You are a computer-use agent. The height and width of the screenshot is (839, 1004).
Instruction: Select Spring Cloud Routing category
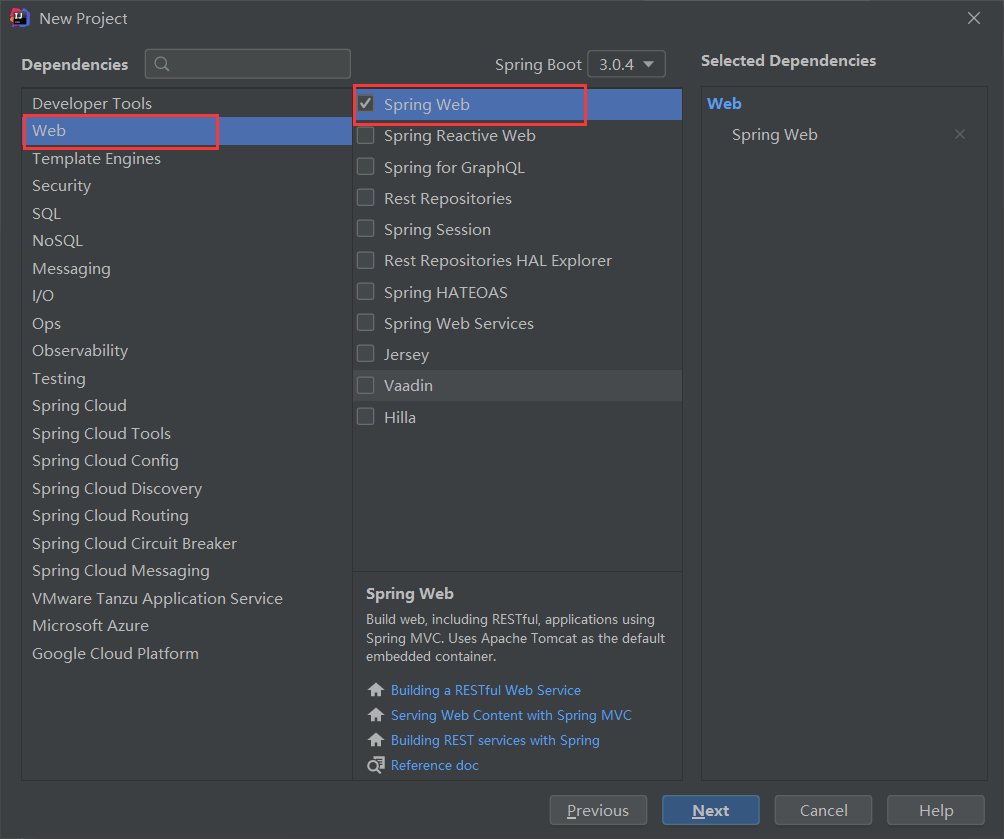pyautogui.click(x=186, y=516)
